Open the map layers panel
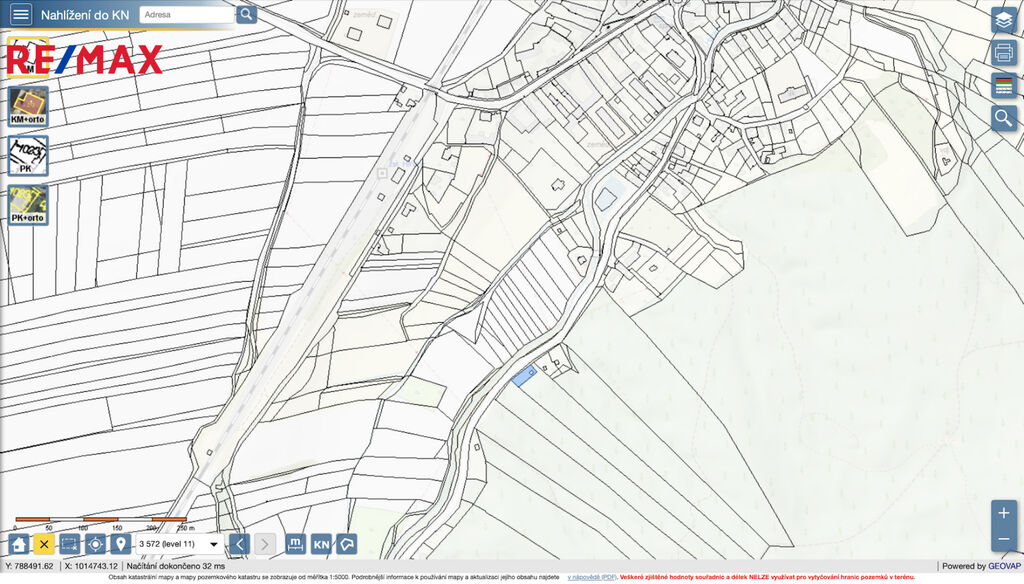This screenshot has width=1024, height=584. [x=1003, y=20]
